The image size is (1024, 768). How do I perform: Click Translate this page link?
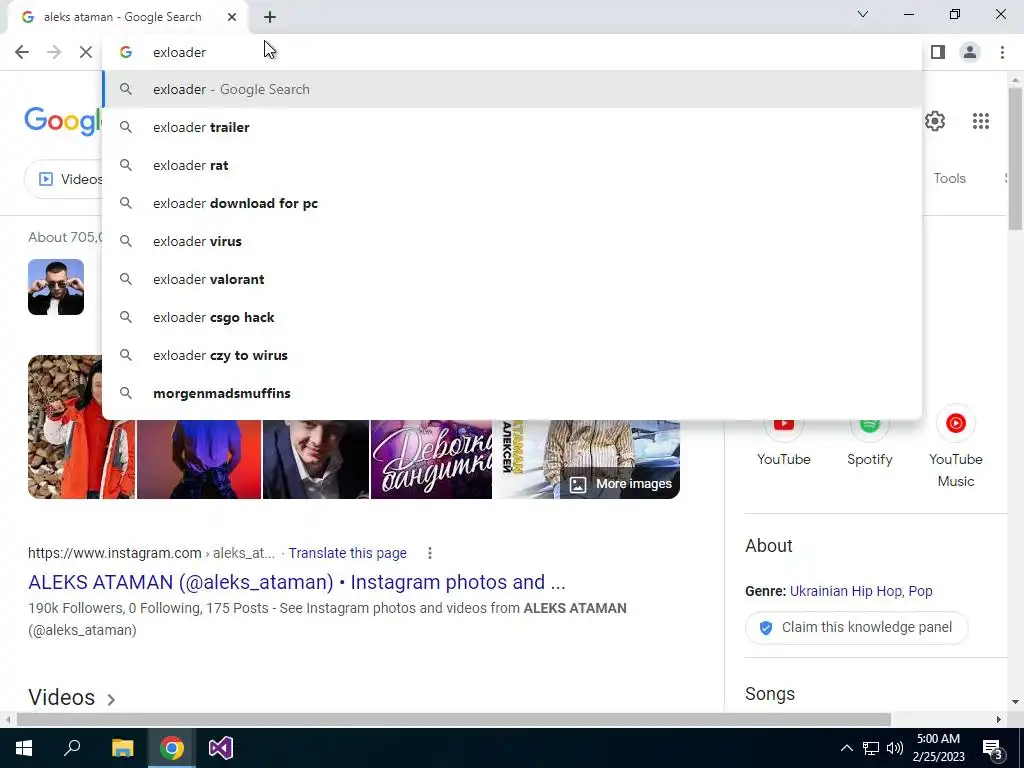click(347, 553)
